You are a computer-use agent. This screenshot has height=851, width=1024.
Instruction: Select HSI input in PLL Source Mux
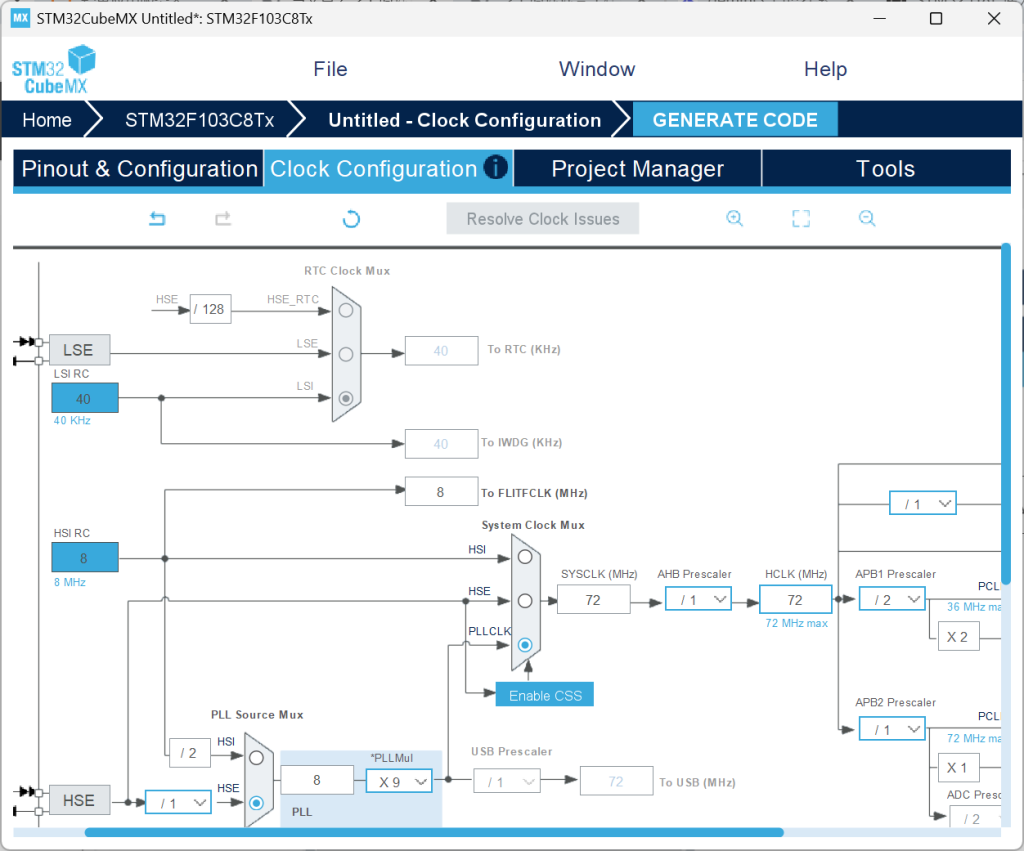coord(257,758)
